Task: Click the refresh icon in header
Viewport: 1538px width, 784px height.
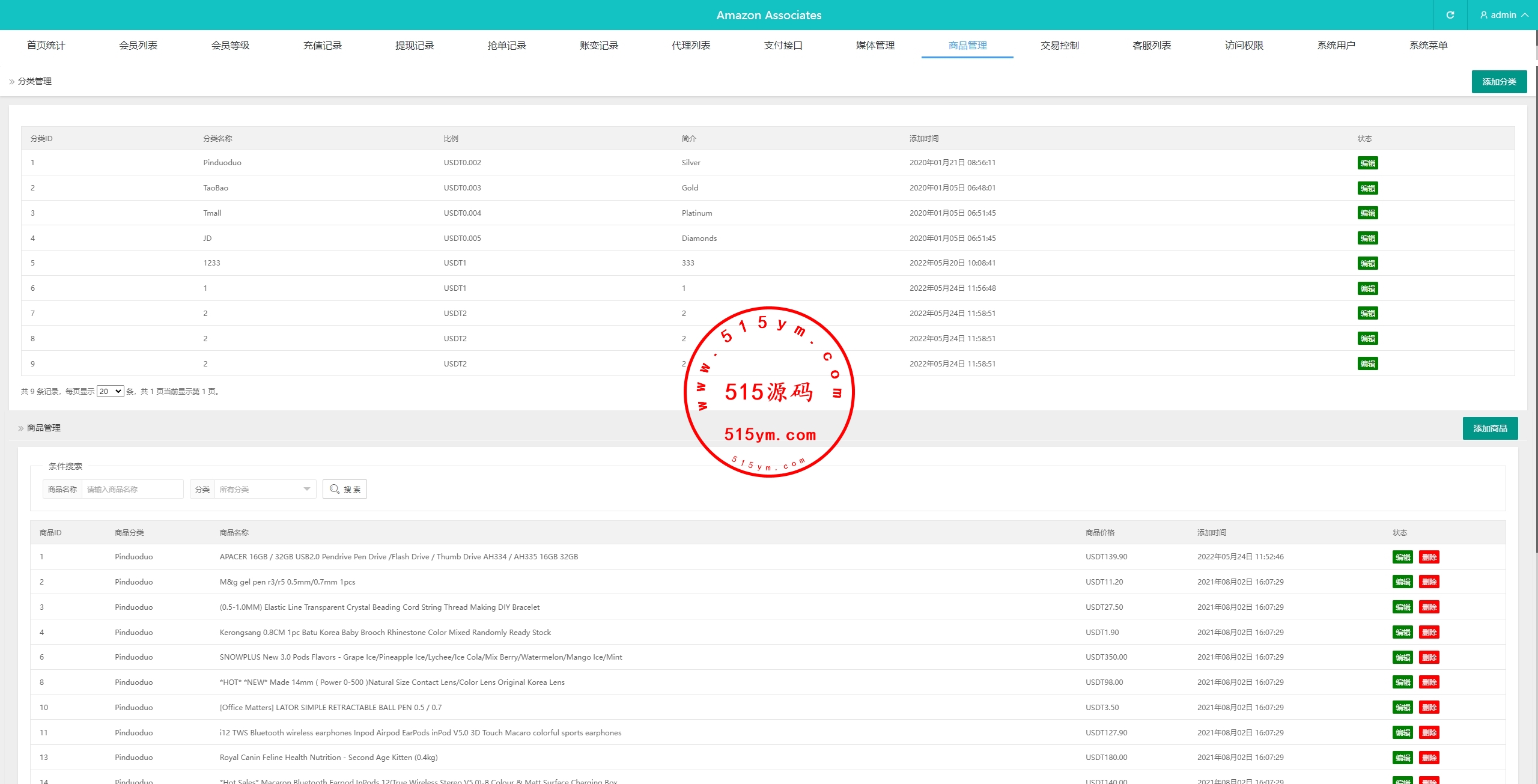Action: [1450, 15]
